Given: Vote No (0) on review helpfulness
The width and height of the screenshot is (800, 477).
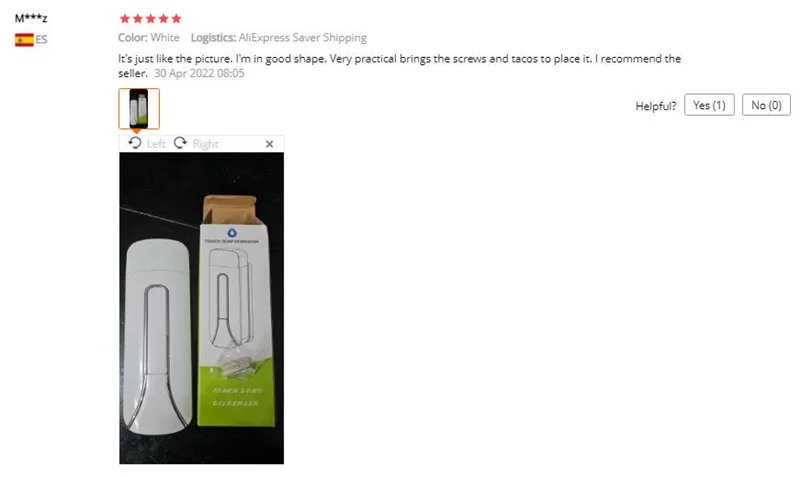Looking at the screenshot, I should pyautogui.click(x=766, y=105).
